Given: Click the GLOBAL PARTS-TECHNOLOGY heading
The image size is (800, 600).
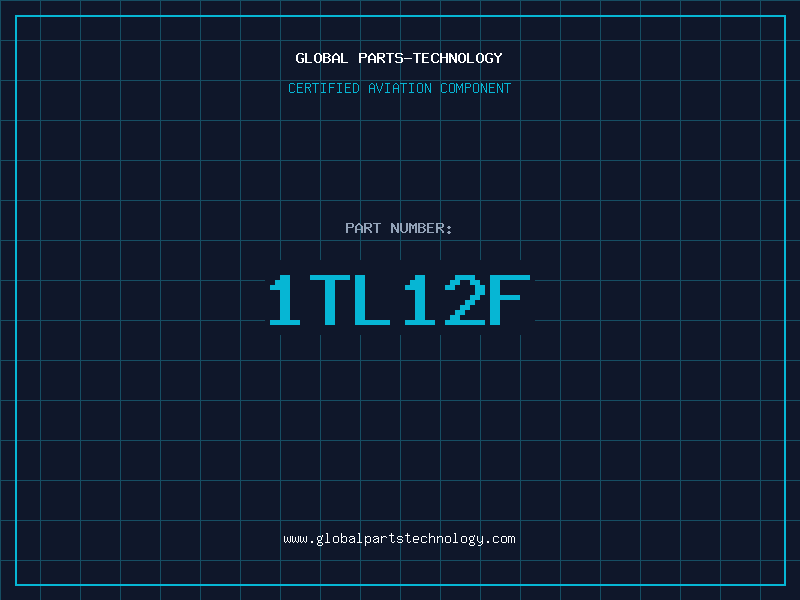Looking at the screenshot, I should tap(399, 58).
